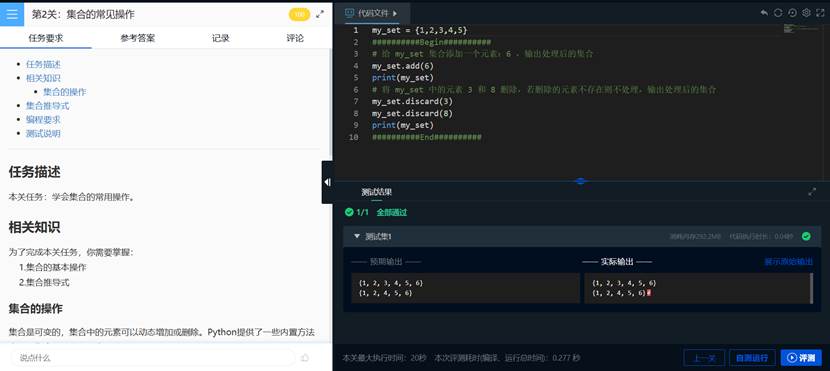Click the 任务描述 heading in the document

tap(34, 171)
